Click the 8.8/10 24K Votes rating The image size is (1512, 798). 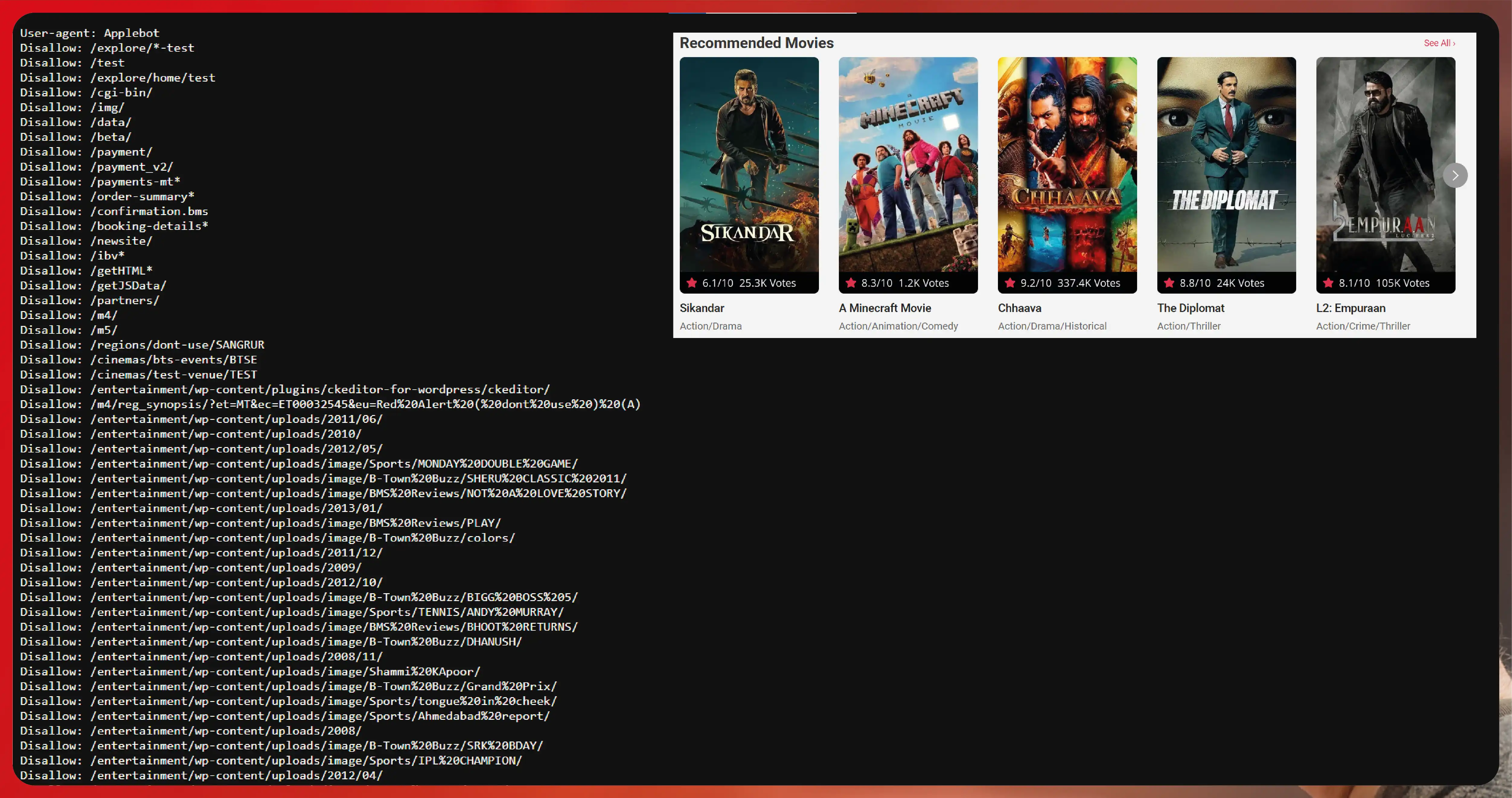[1221, 283]
